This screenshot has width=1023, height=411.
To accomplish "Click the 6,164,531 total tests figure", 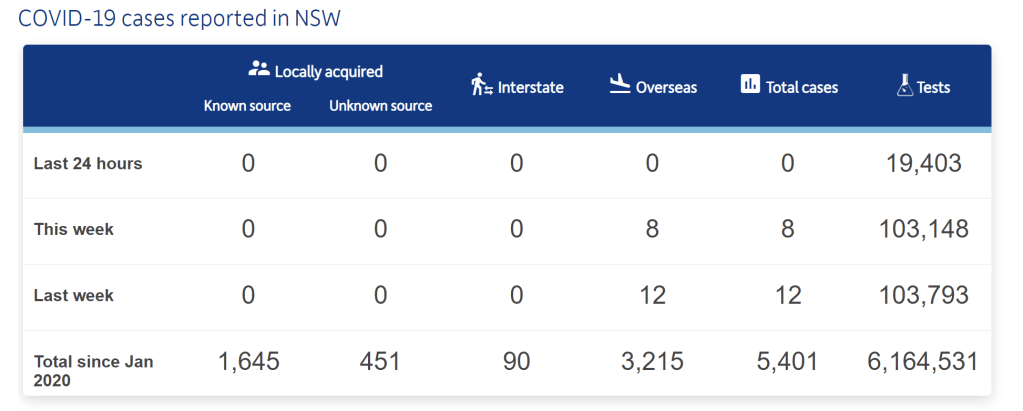I will click(x=922, y=361).
